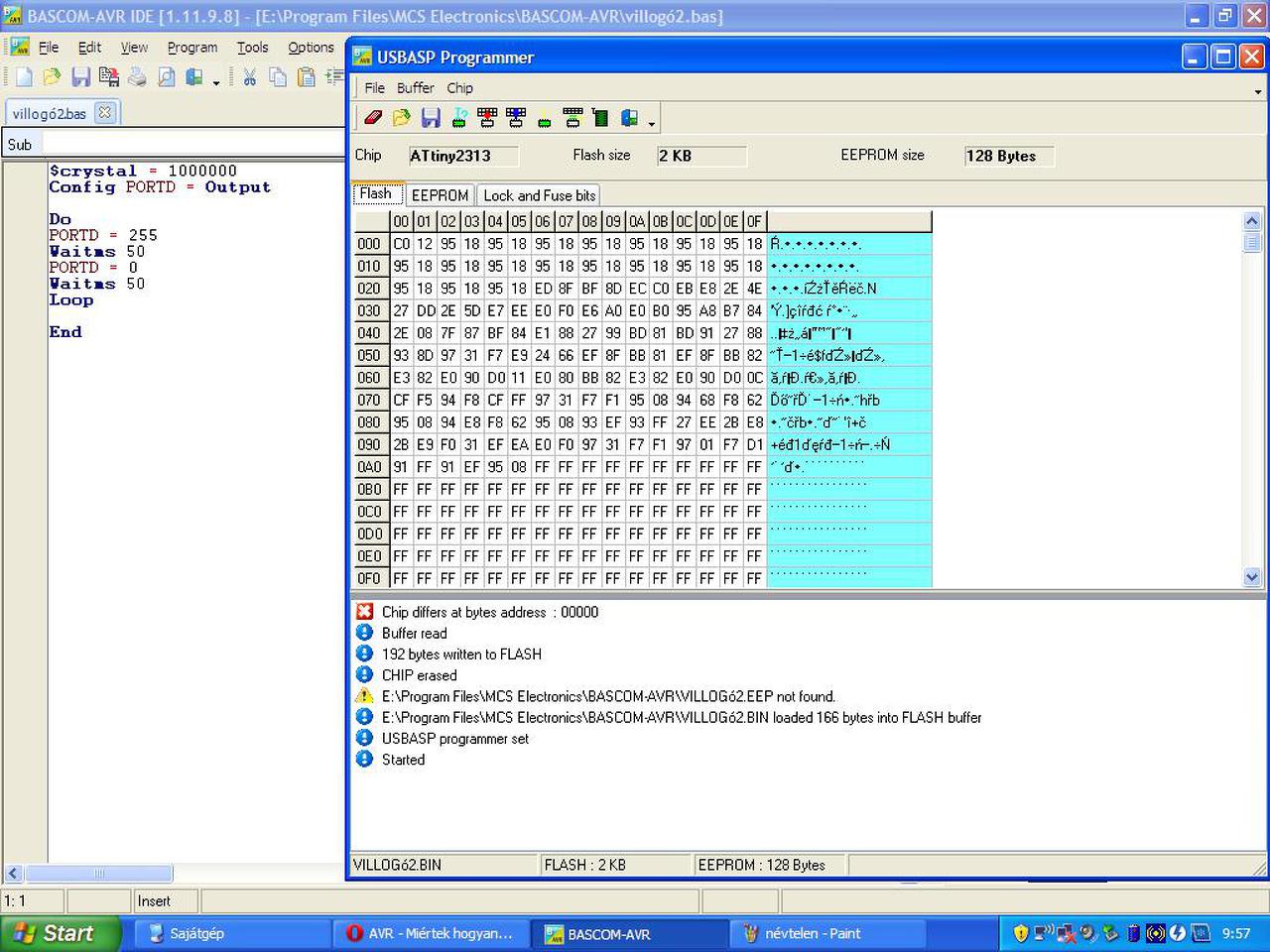Save the file using BASCOM floppy icon
Screen dimensions: 1270x952
[x=81, y=77]
